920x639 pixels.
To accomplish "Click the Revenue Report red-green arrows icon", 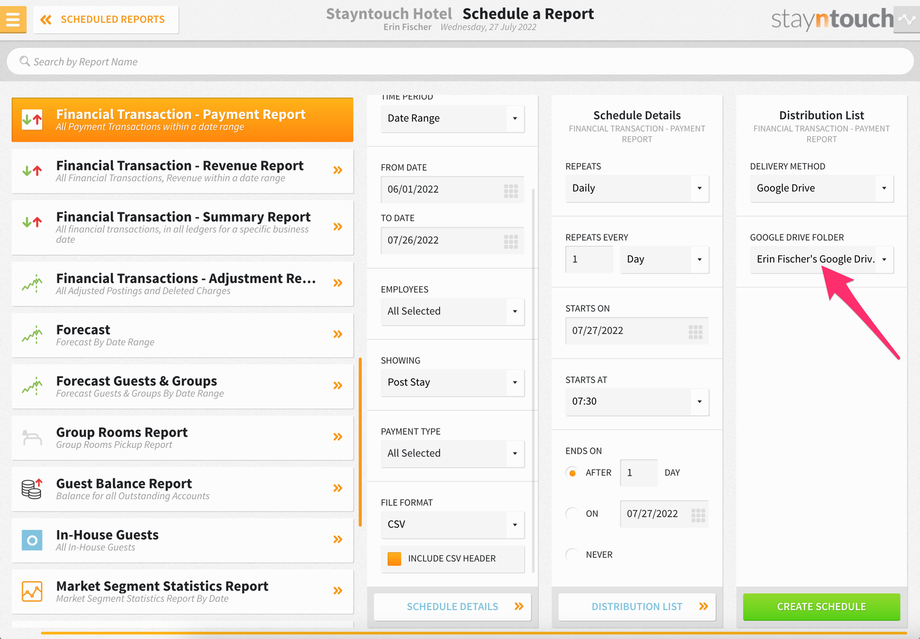I will (x=32, y=171).
